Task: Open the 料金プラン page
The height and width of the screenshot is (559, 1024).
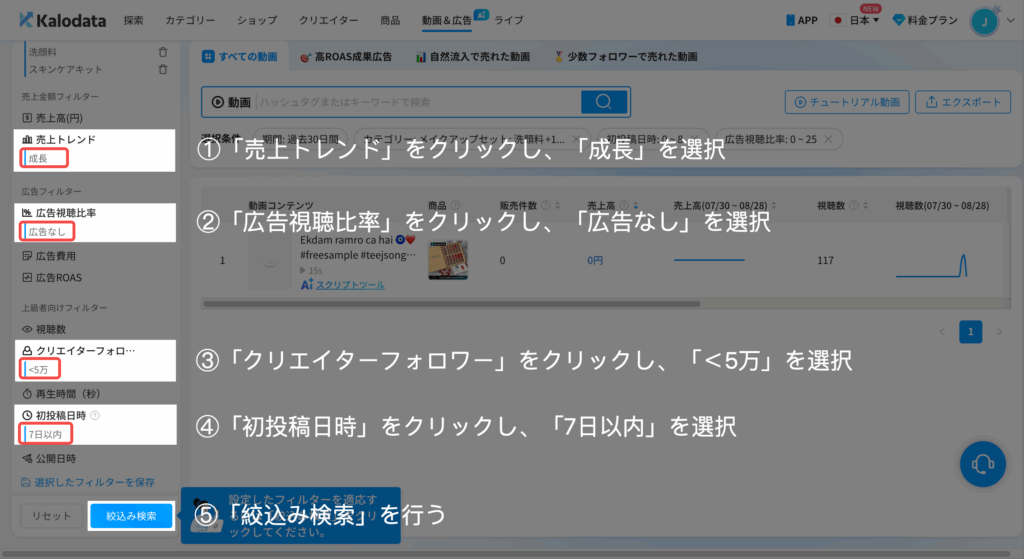Action: pos(925,20)
